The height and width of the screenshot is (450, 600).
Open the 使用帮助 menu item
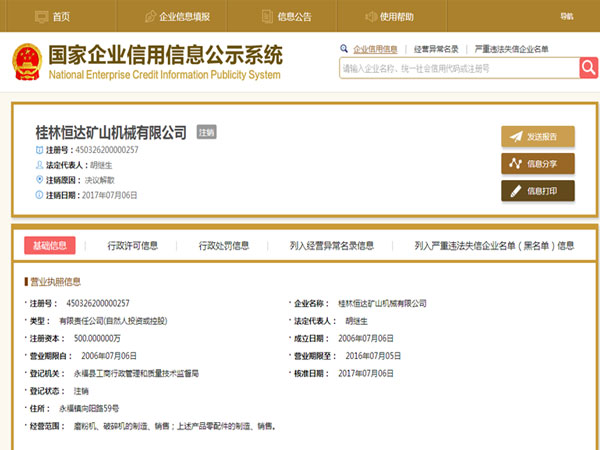(397, 17)
